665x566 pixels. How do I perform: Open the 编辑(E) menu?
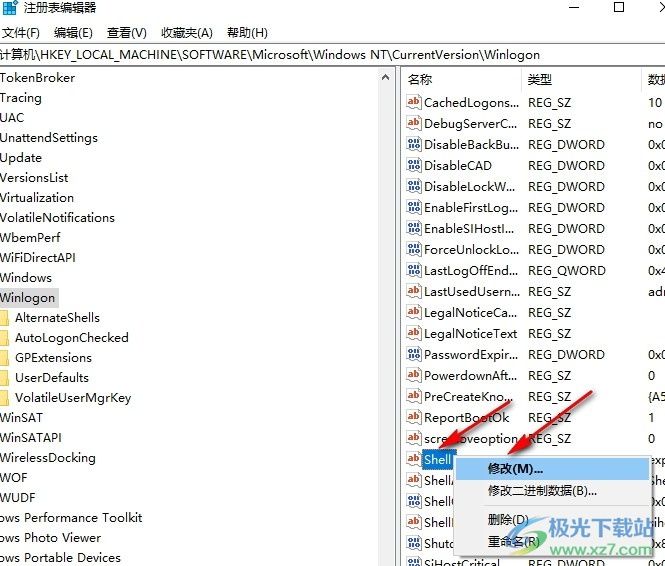(x=73, y=33)
